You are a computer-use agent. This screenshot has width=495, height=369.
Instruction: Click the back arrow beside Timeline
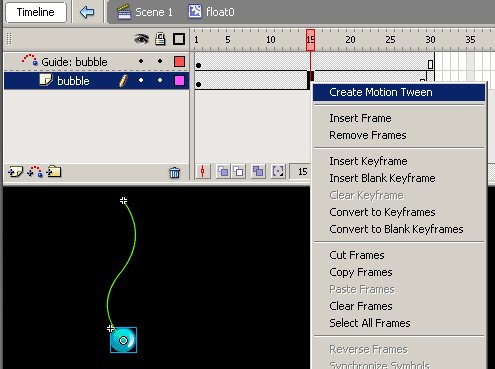coord(87,12)
